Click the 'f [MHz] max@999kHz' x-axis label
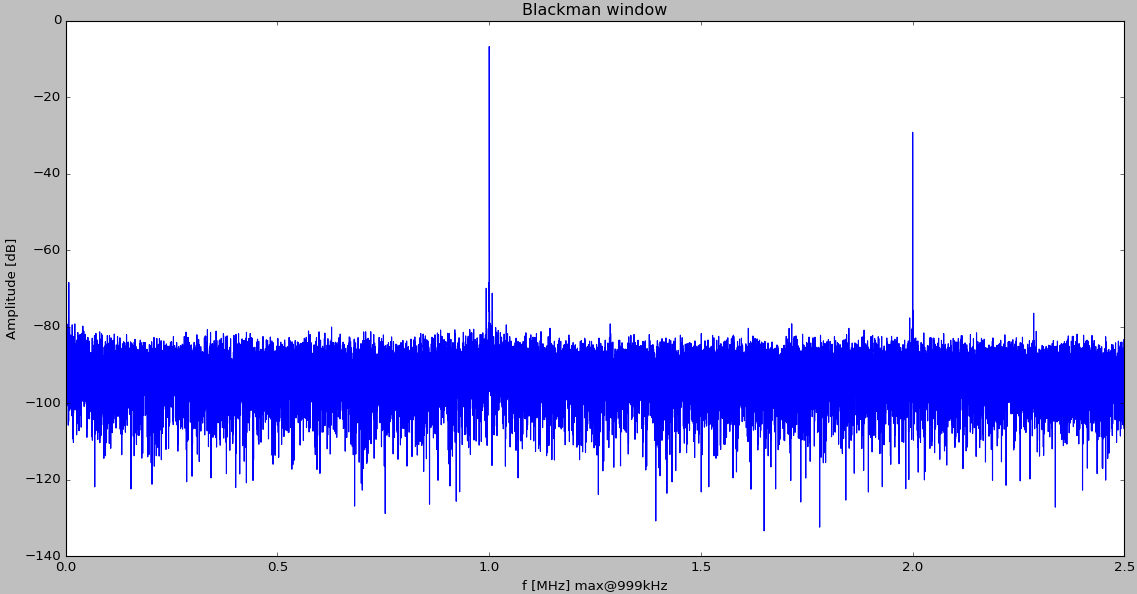 coord(595,585)
